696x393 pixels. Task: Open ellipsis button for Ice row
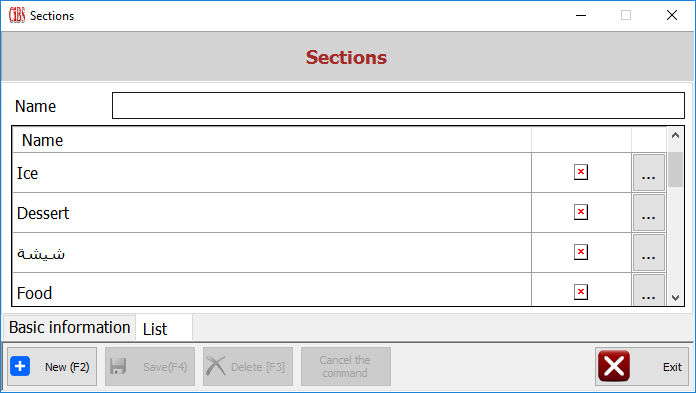[x=649, y=173]
